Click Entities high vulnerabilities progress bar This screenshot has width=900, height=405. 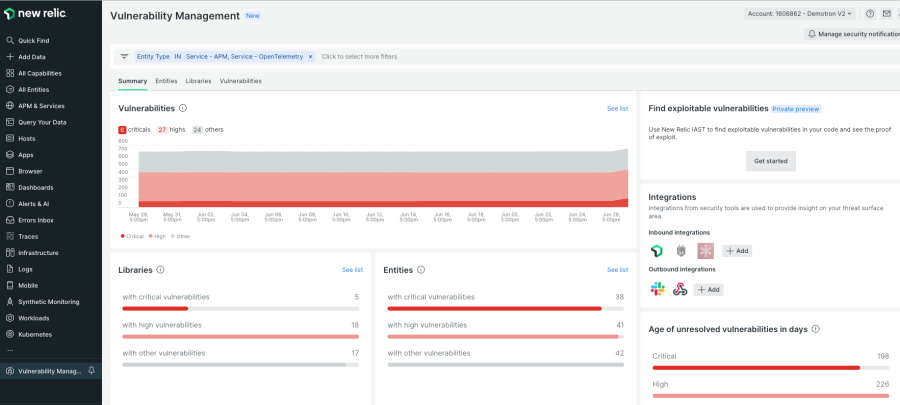coord(506,337)
